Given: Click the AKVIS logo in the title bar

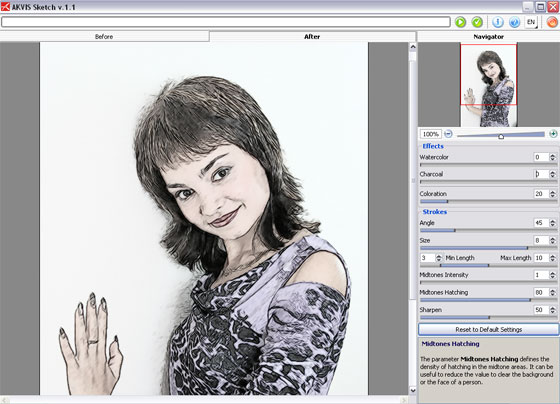Looking at the screenshot, I should [5, 6].
